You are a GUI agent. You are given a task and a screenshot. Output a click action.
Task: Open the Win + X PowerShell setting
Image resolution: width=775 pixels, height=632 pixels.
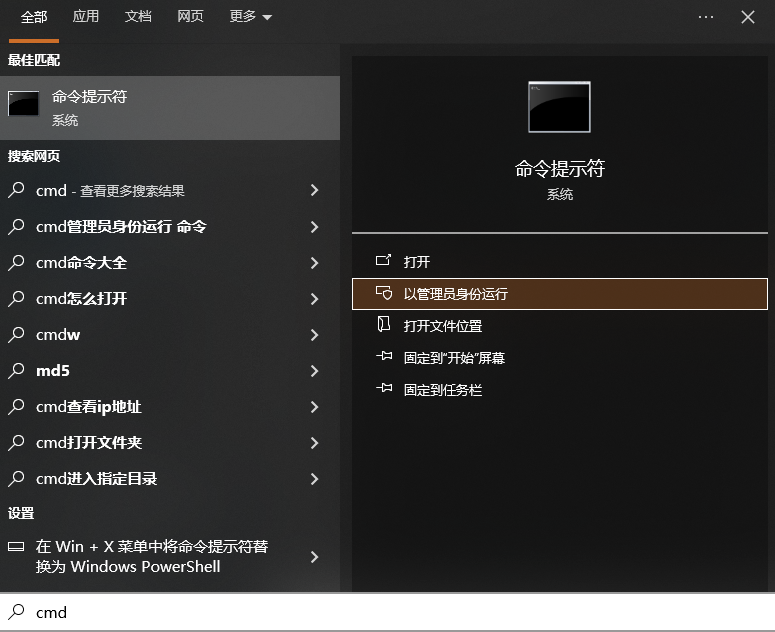click(170, 557)
